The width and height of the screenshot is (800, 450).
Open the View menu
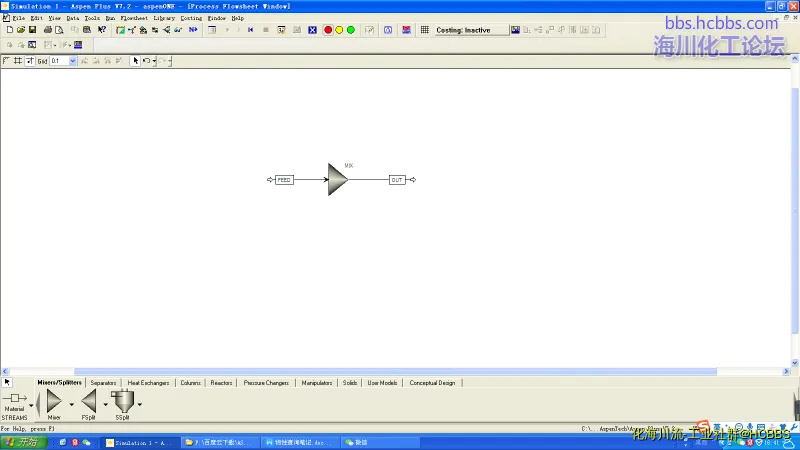click(55, 18)
